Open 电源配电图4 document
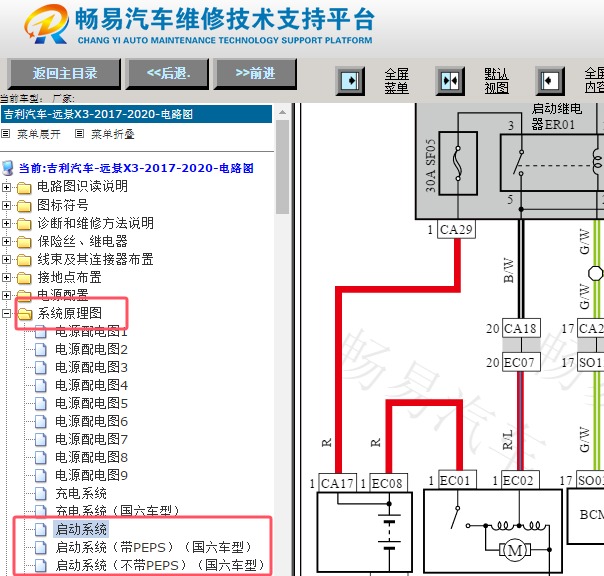This screenshot has height=576, width=604. point(91,385)
